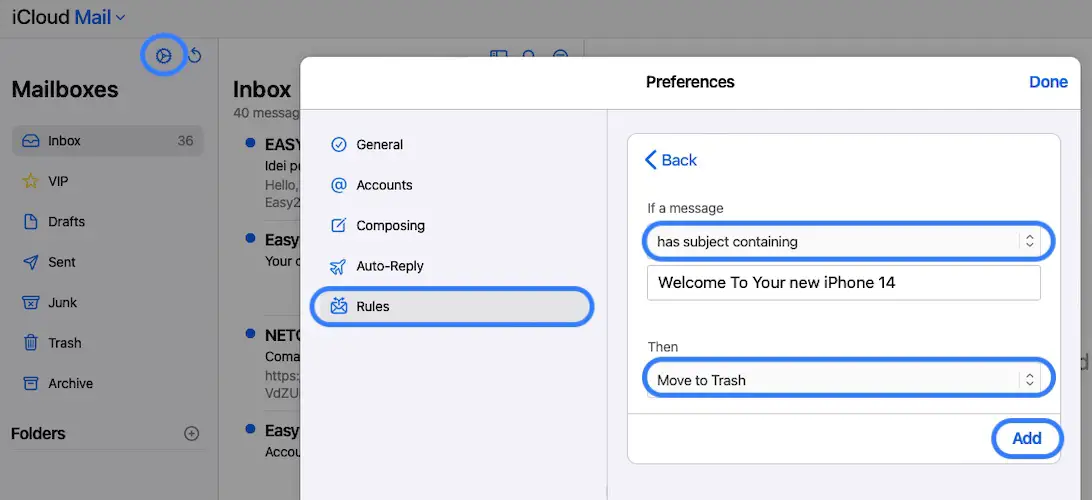Click the settings gear icon above Mailboxes
This screenshot has height=500, width=1092.
[x=164, y=55]
